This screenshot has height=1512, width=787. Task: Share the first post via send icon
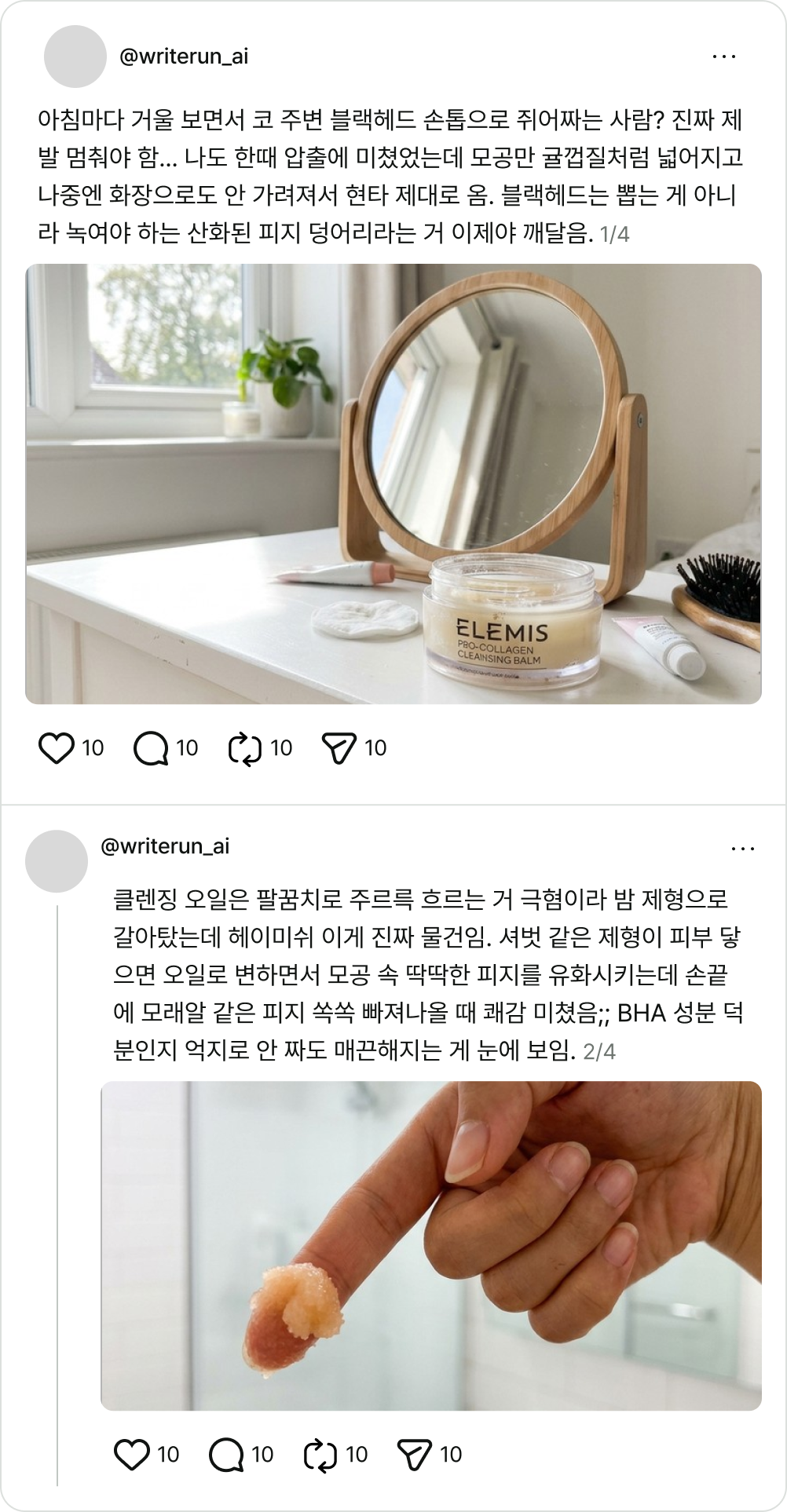[339, 748]
